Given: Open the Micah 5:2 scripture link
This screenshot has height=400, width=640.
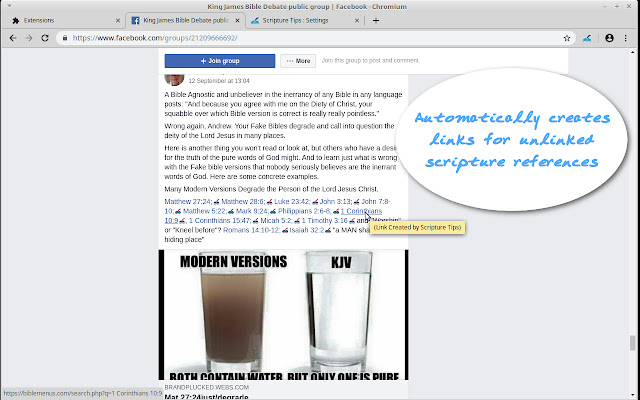Looking at the screenshot, I should [276, 221].
